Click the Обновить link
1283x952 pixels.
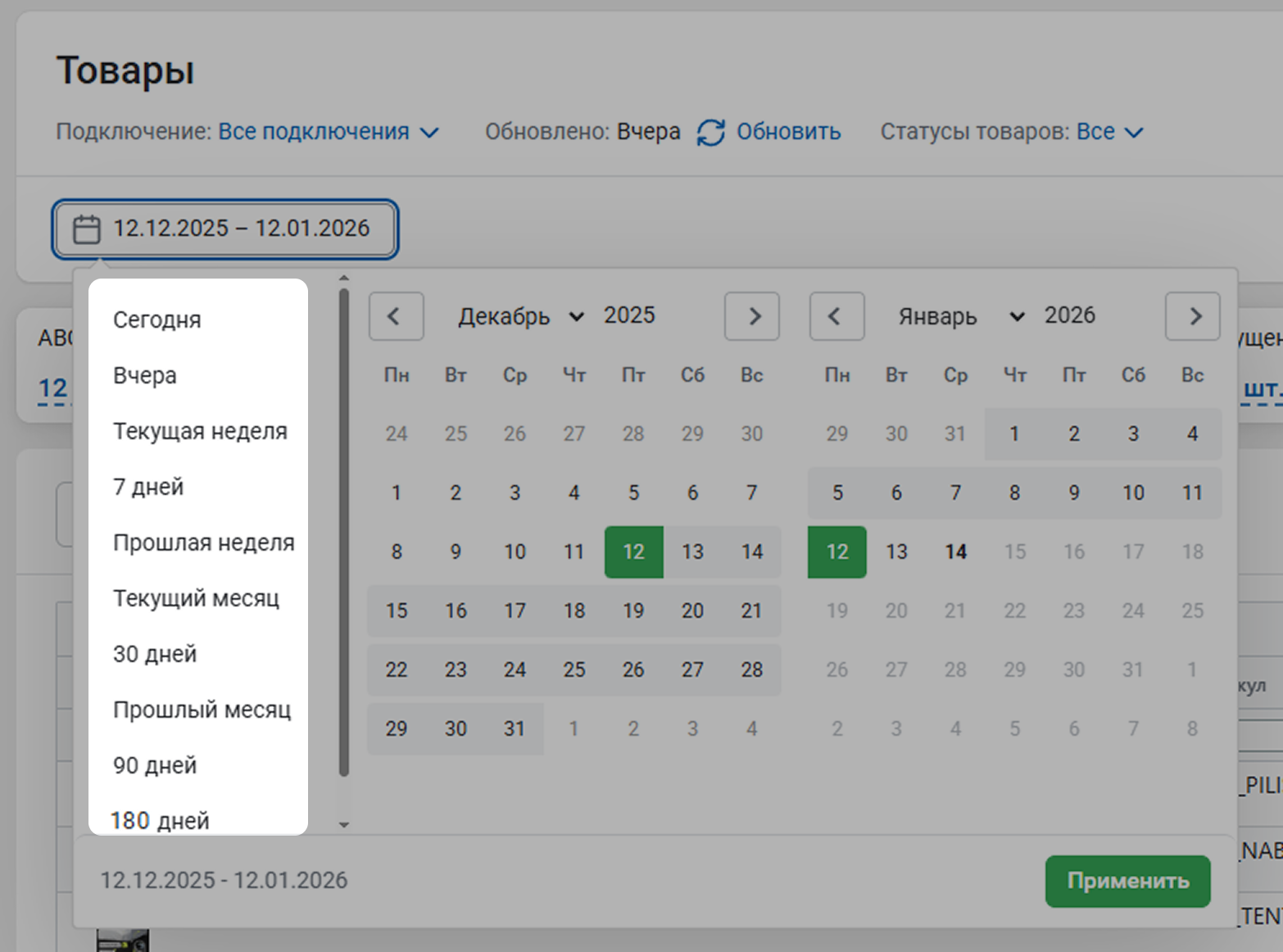pos(788,132)
